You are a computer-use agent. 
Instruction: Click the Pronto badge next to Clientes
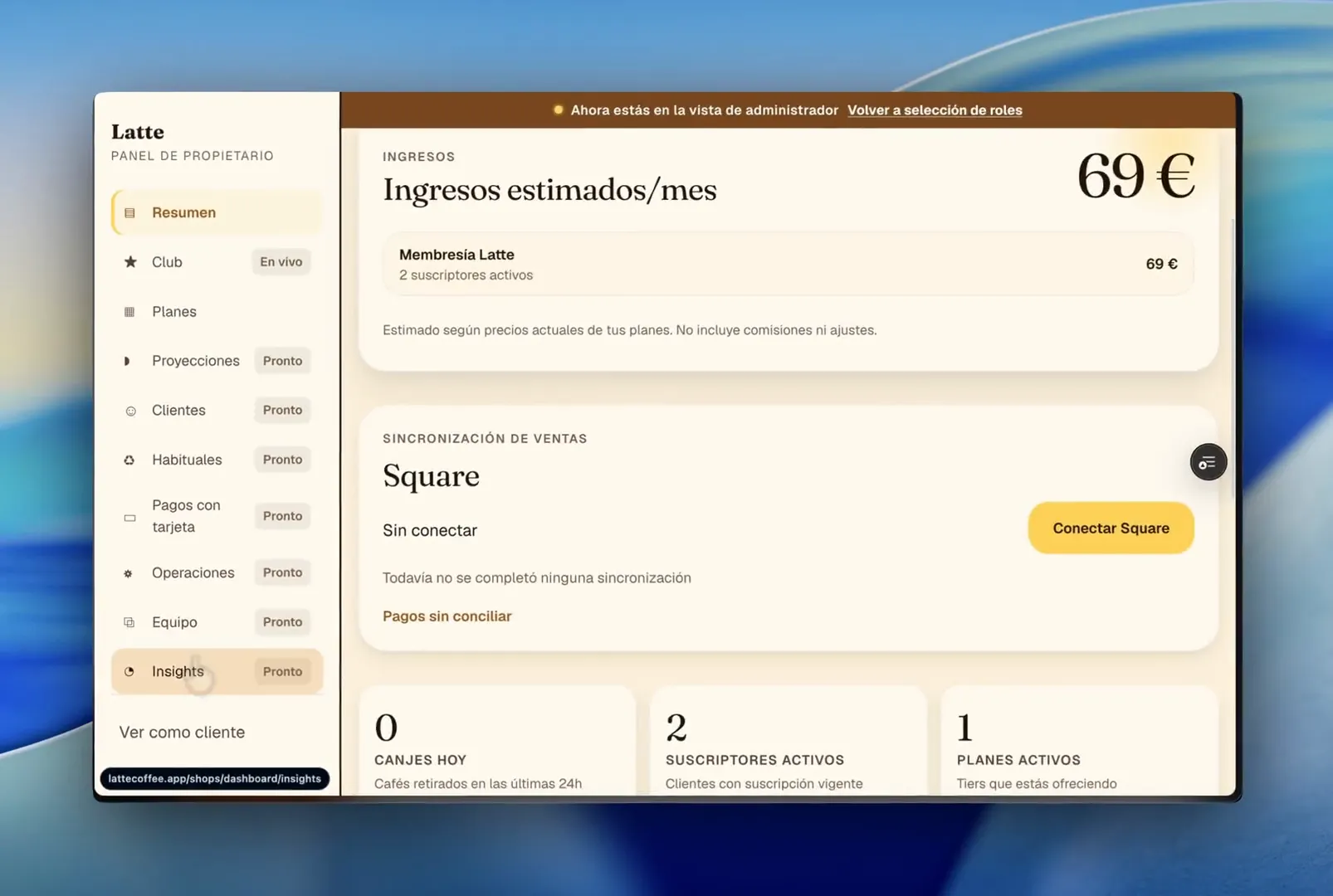[282, 411]
